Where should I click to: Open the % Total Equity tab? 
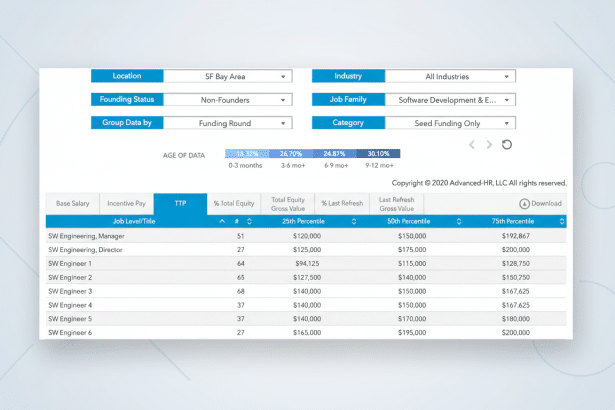coord(234,204)
